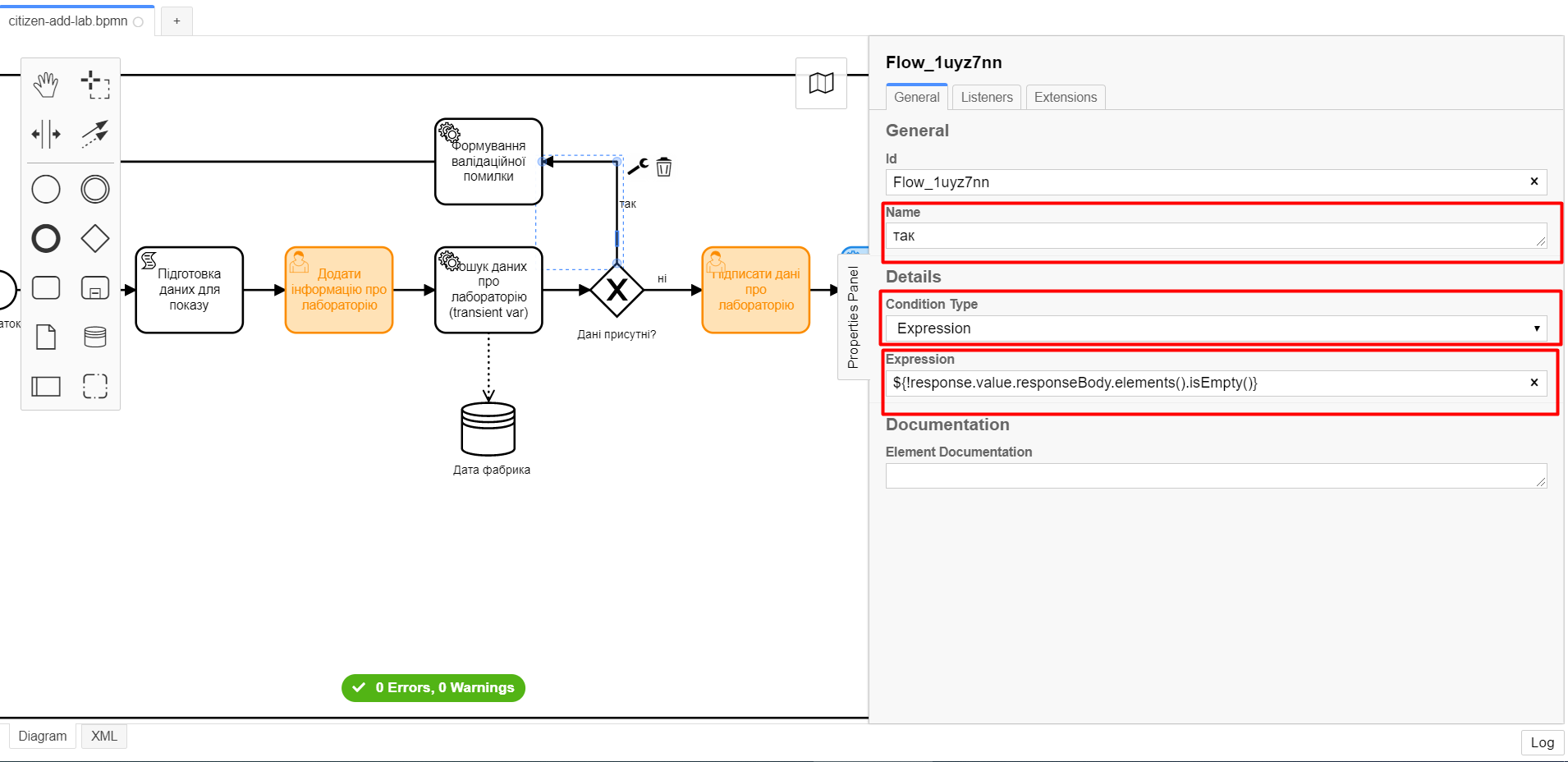
Task: Create an End Event from palette
Action: 46,239
